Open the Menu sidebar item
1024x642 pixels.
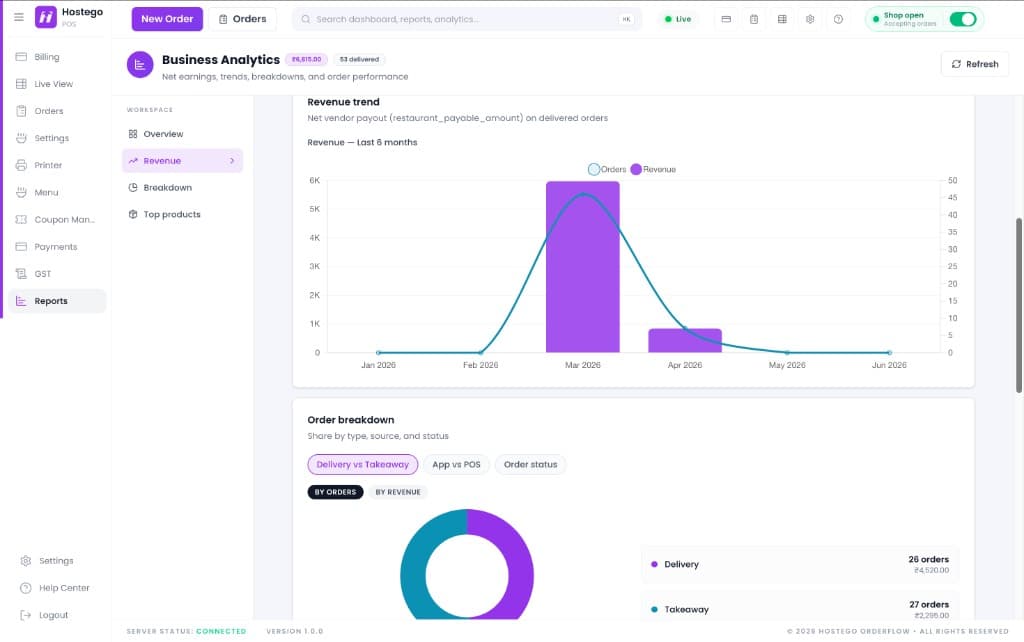pyautogui.click(x=57, y=192)
